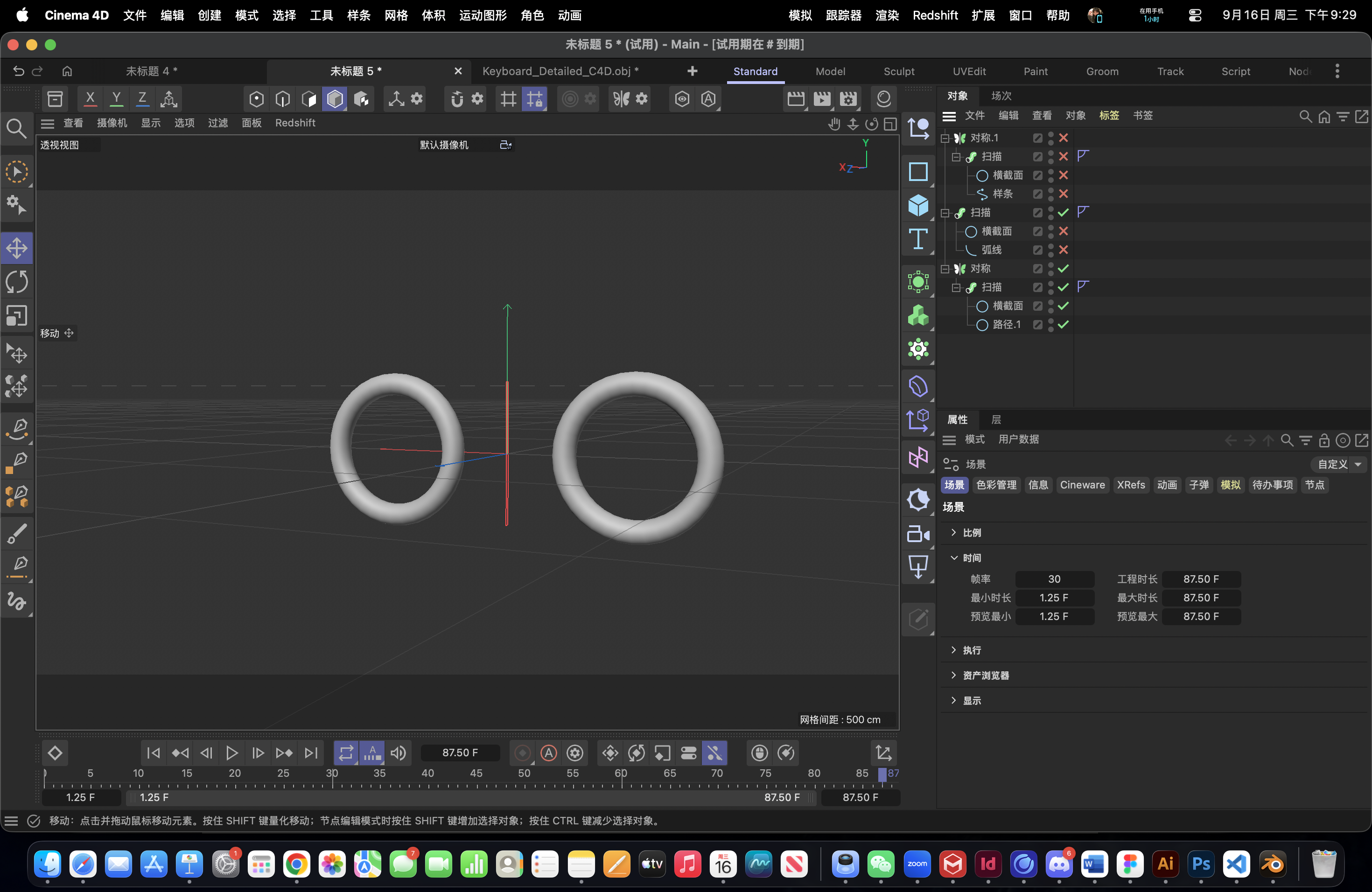This screenshot has width=1372, height=892.
Task: Select the Move tool in left toolbar
Action: (17, 248)
